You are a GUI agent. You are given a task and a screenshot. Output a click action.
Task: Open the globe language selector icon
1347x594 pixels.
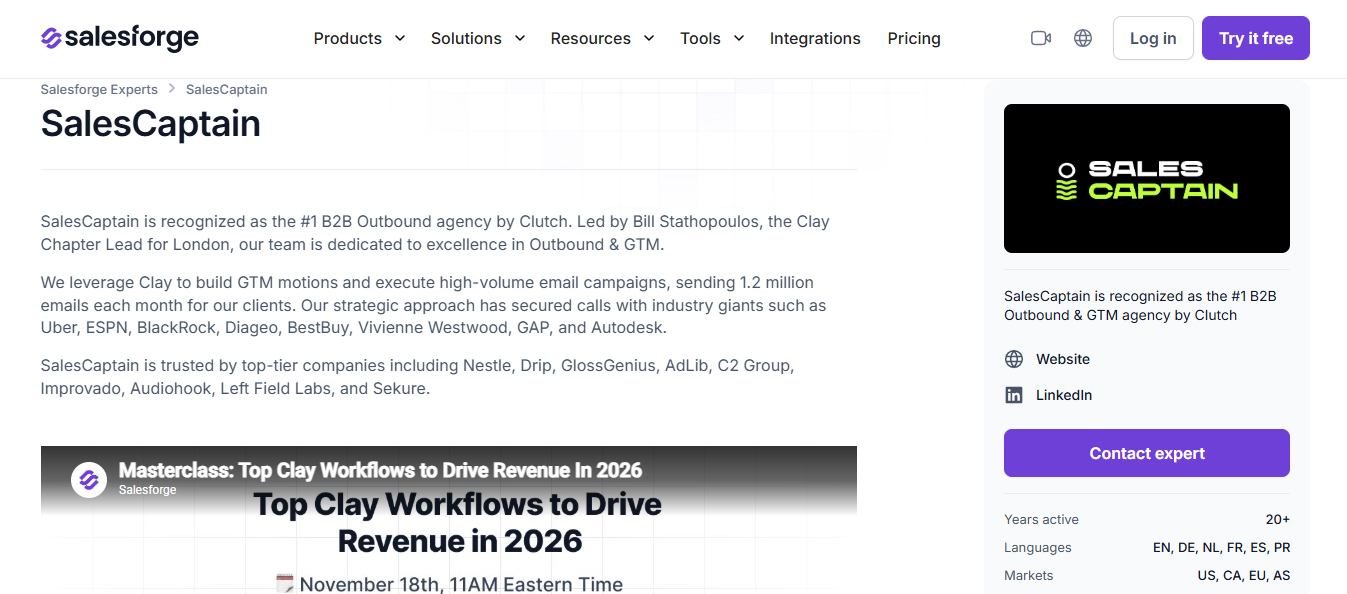coord(1083,38)
